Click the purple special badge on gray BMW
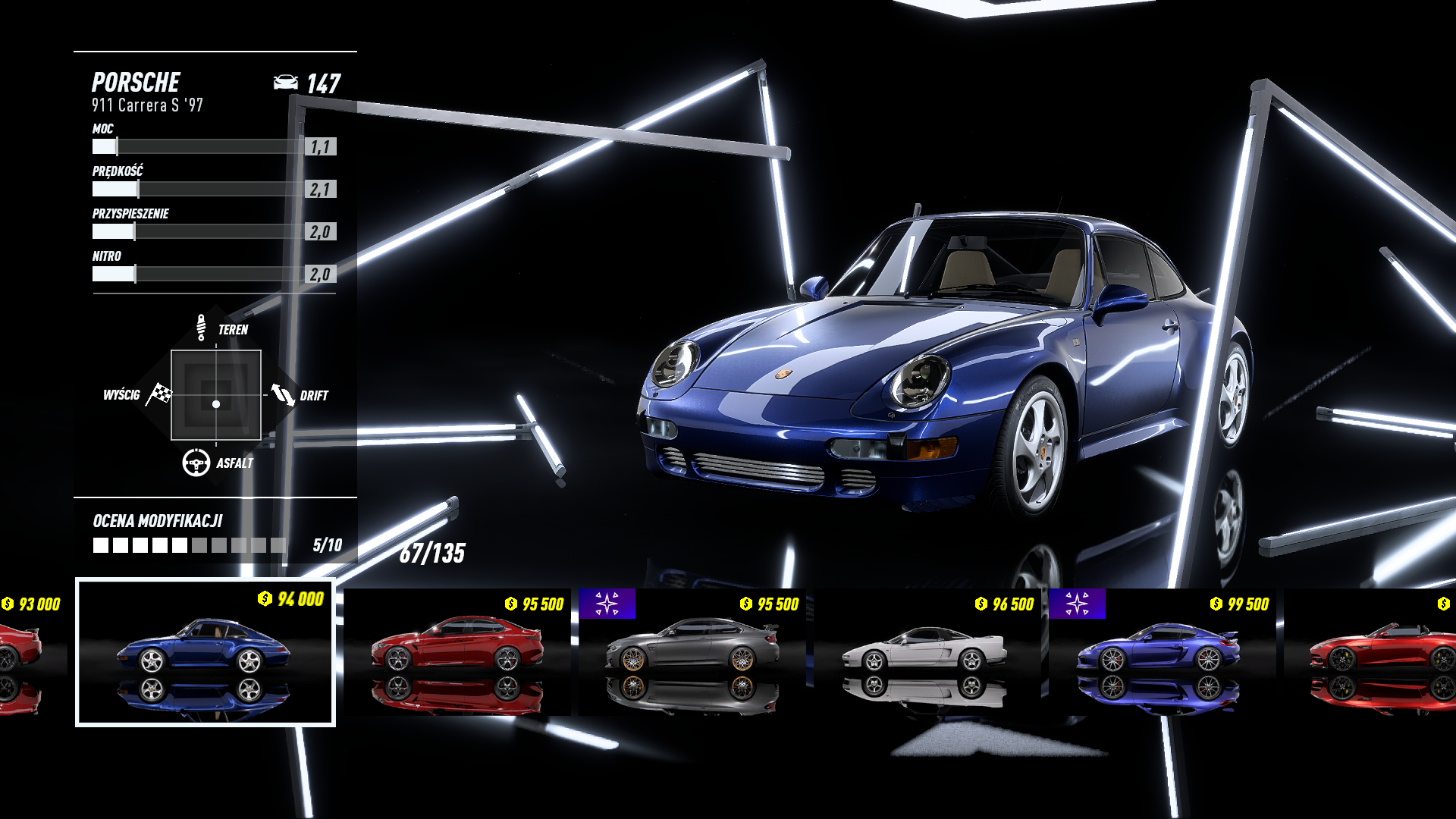This screenshot has width=1456, height=819. click(607, 604)
